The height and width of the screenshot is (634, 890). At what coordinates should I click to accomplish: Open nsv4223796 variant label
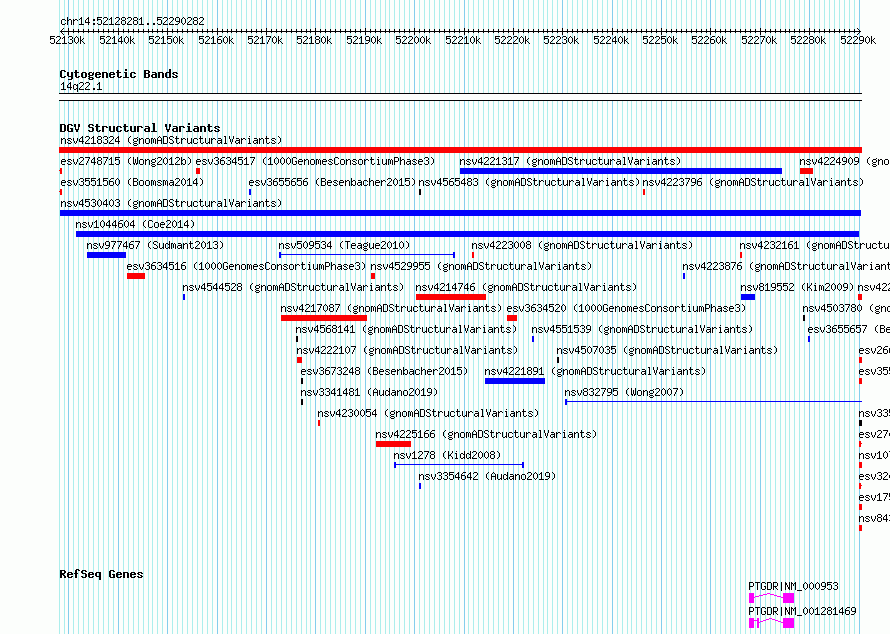753,182
